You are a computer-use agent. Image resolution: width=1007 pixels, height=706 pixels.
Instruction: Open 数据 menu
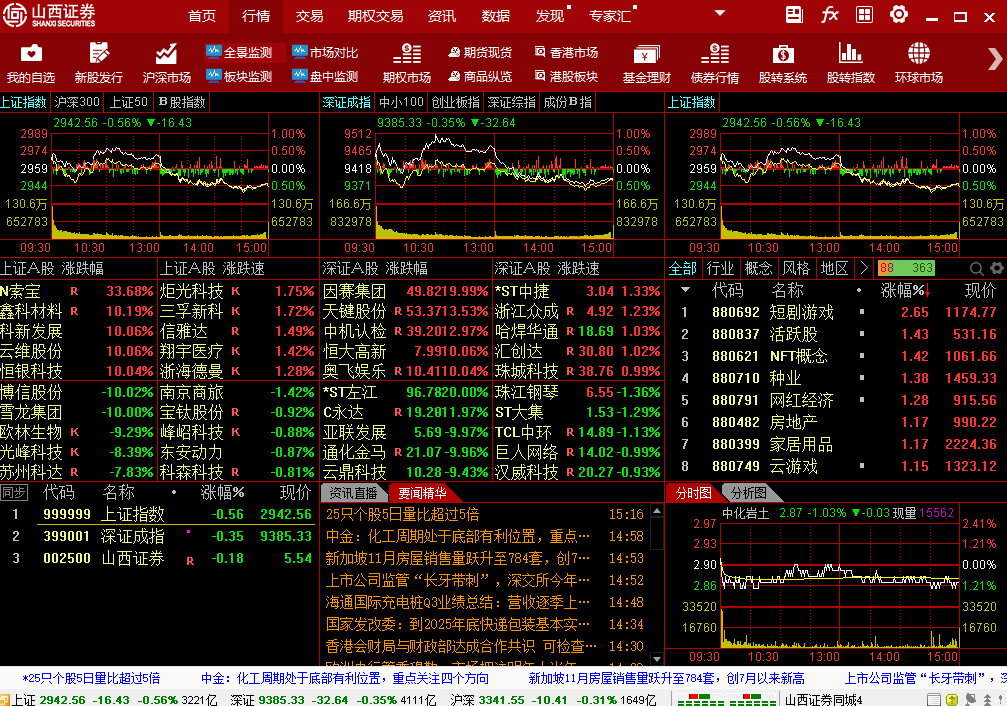(496, 16)
